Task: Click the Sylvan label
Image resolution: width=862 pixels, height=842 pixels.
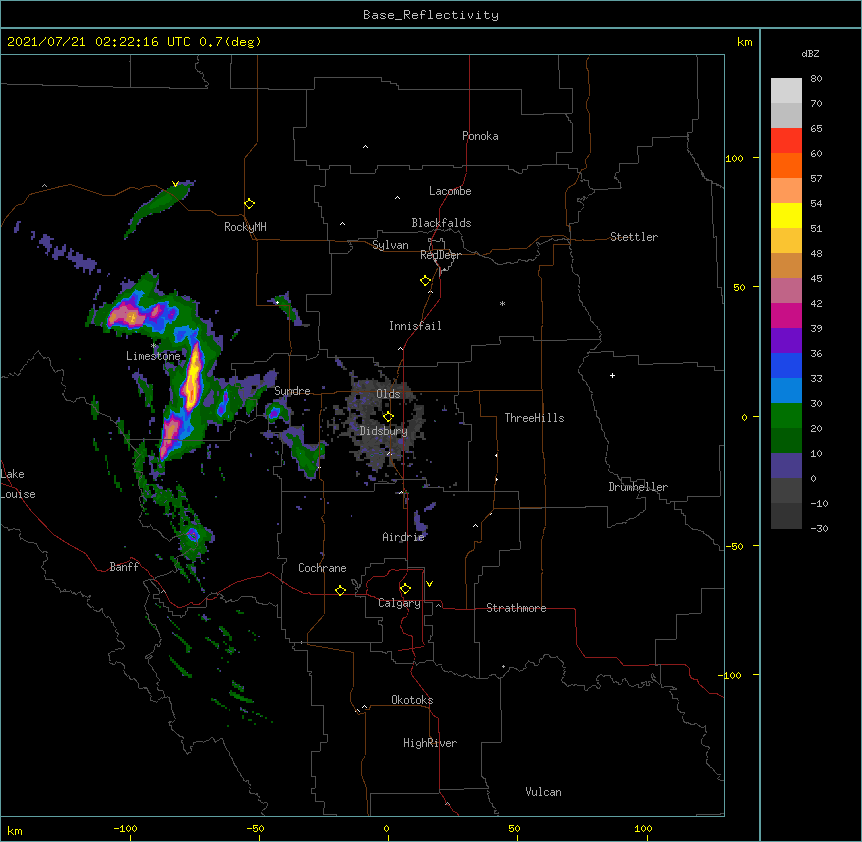Action: [390, 245]
